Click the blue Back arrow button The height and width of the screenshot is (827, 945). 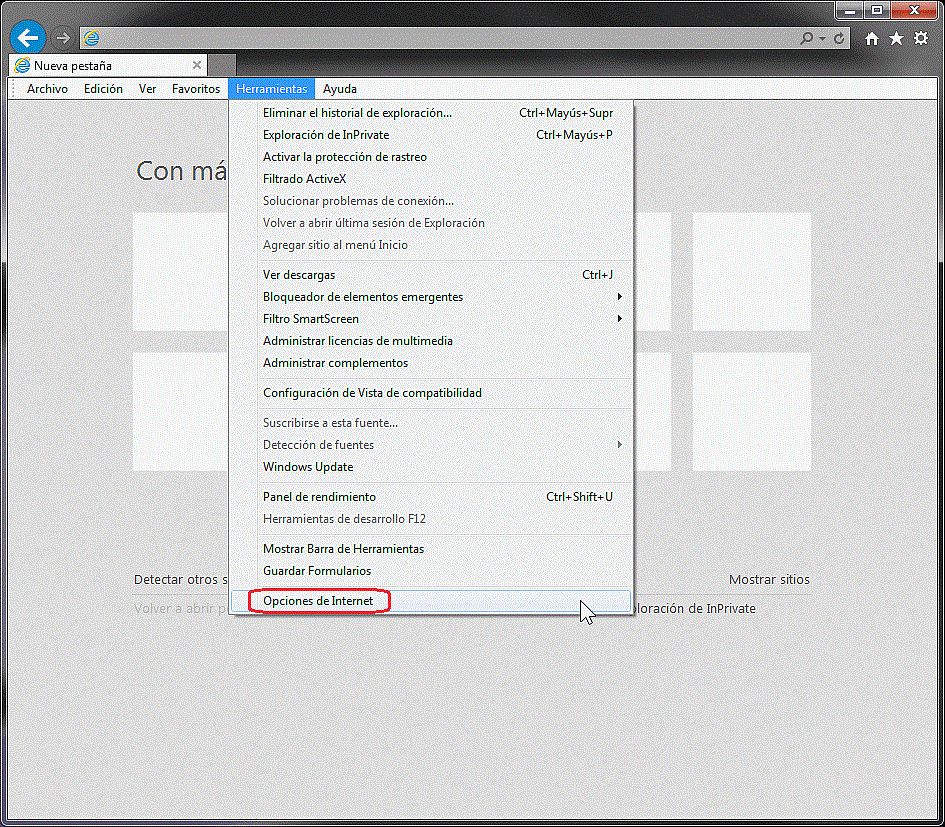click(x=28, y=38)
